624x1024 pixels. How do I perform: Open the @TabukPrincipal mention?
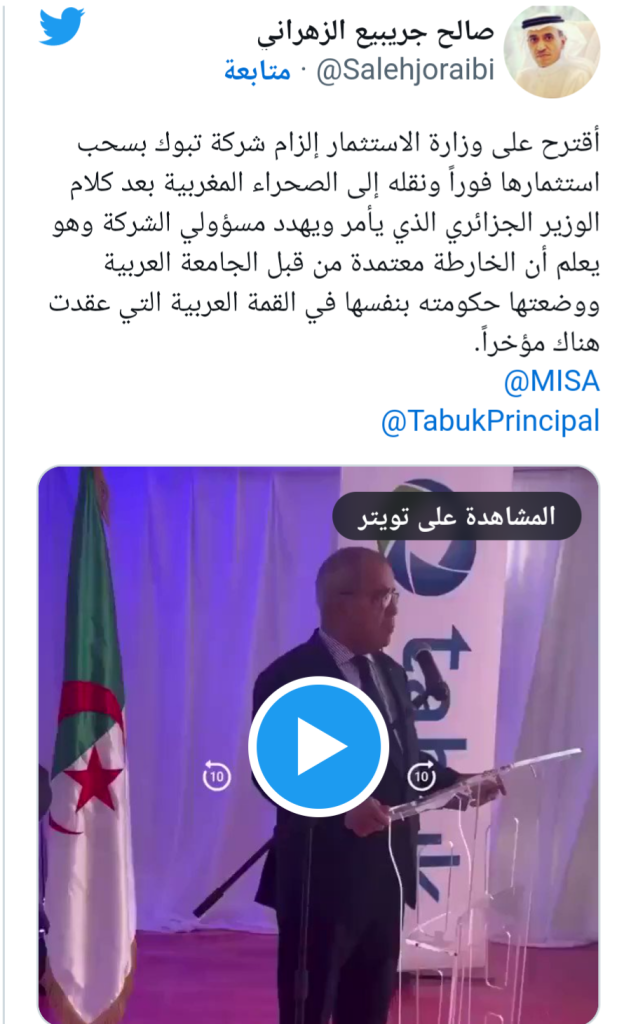click(x=490, y=421)
